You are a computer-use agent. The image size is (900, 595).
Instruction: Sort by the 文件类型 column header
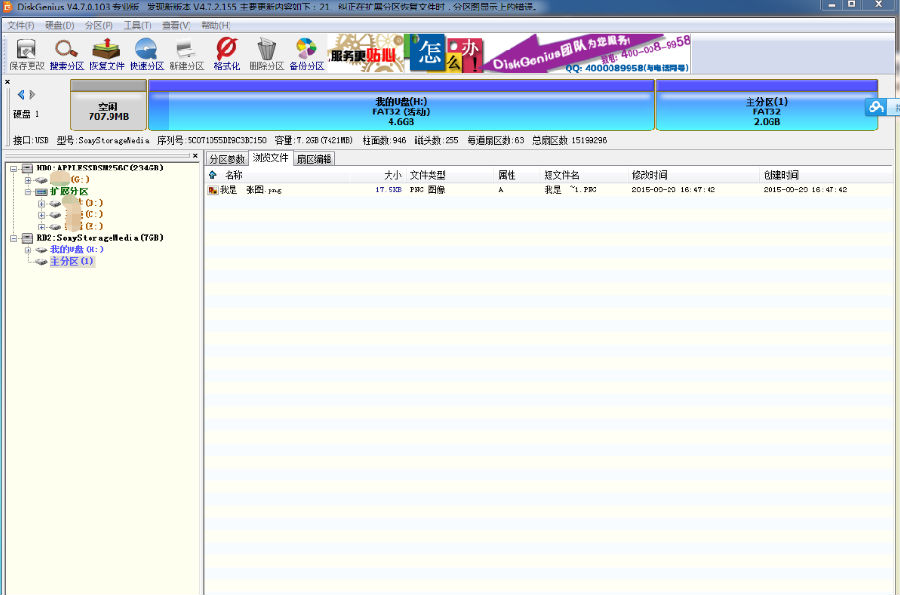(x=428, y=175)
